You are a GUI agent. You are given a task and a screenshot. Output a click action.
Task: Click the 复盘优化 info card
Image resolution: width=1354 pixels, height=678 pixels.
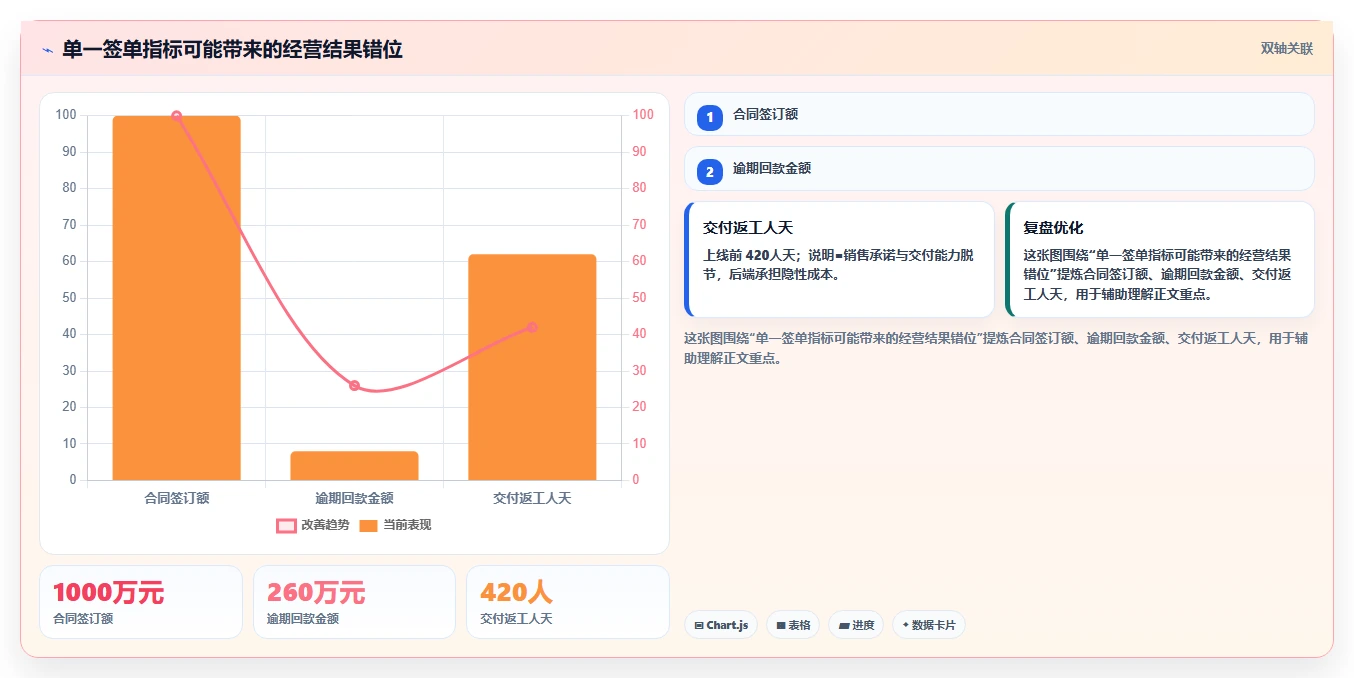1160,259
